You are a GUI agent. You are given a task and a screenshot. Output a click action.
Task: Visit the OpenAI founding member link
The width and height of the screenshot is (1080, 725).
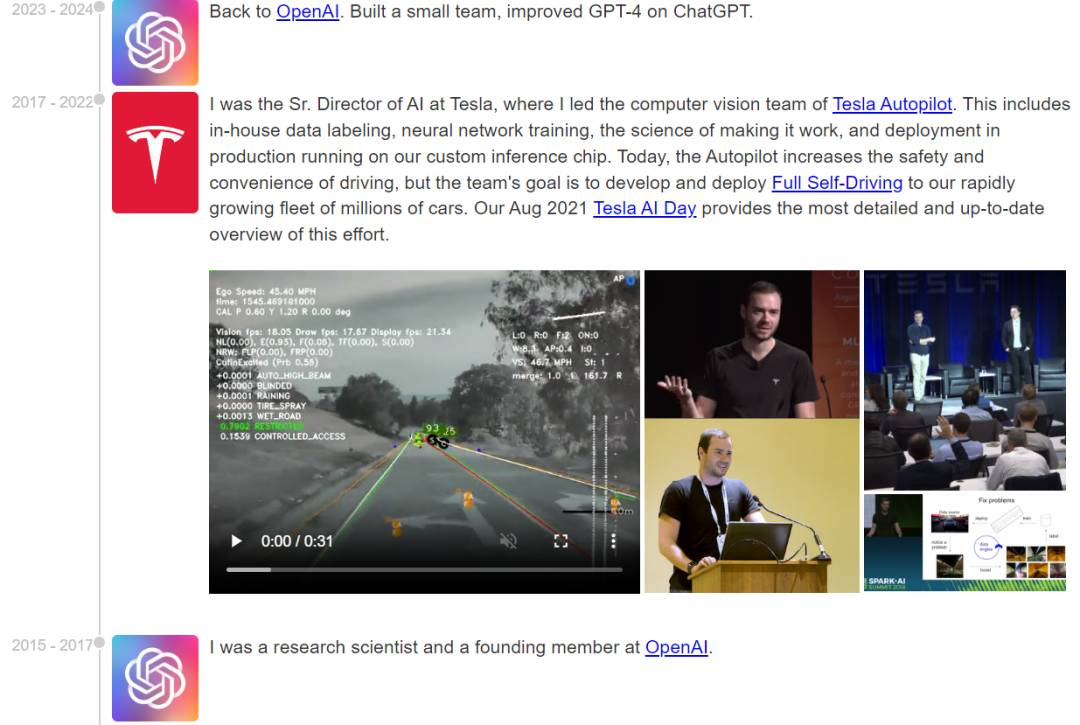click(676, 647)
